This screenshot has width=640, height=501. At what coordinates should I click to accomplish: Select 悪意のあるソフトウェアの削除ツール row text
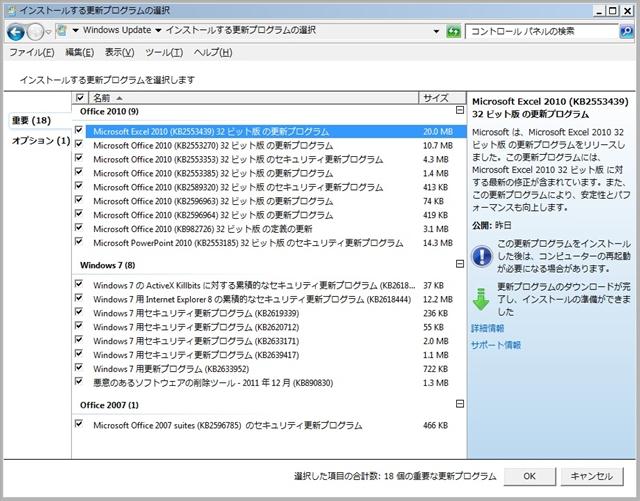[x=213, y=383]
